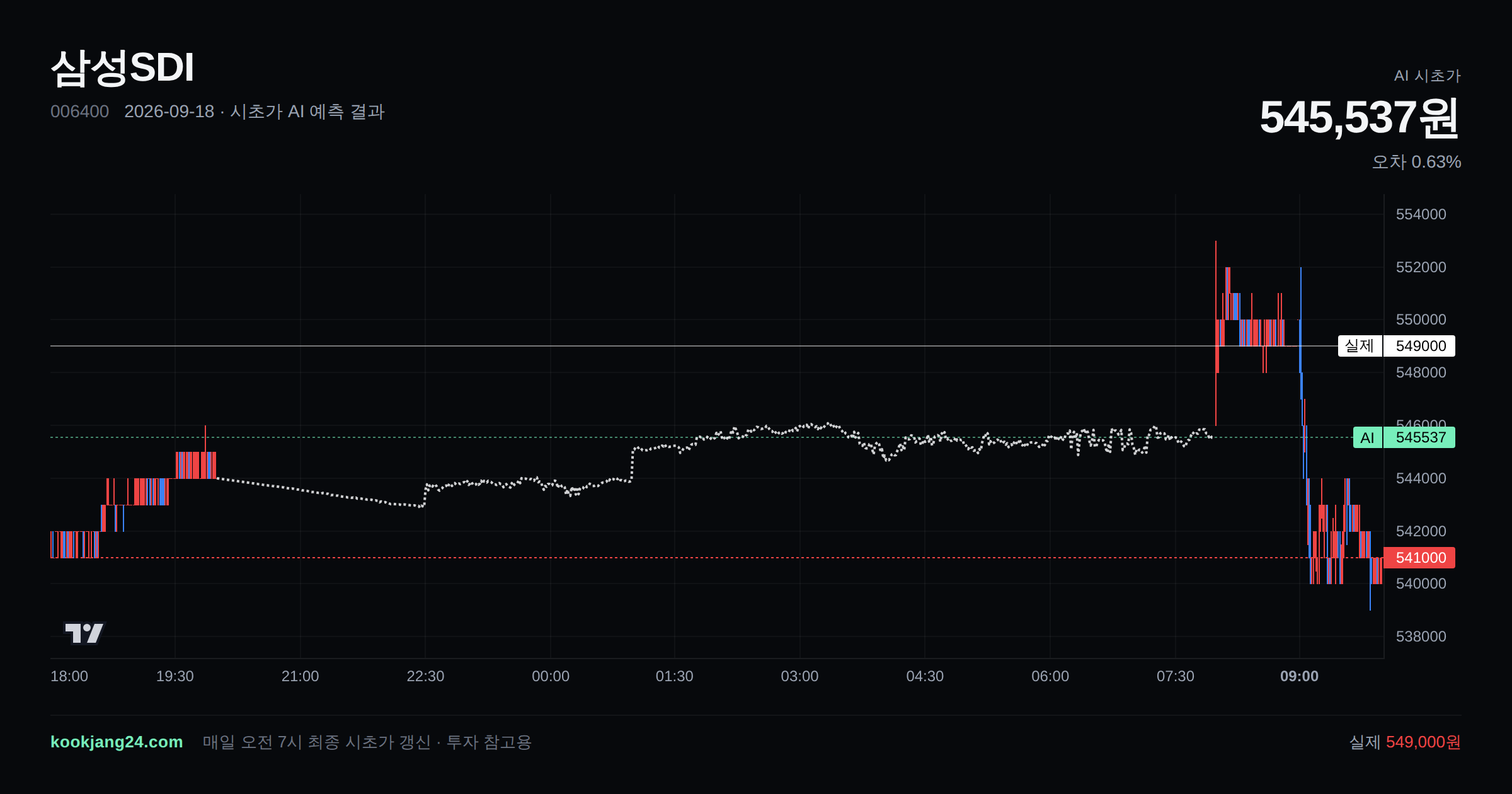The height and width of the screenshot is (794, 1512).
Task: Click the white 549000 price tag
Action: (1419, 346)
